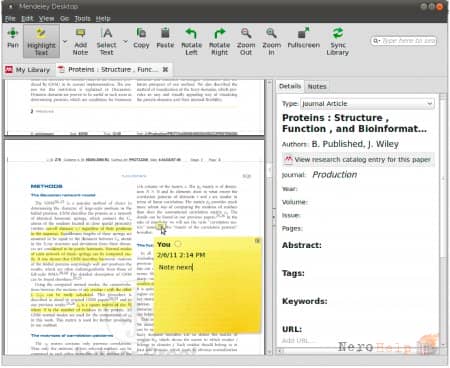Focus the search field in the toolbar

click(x=404, y=41)
